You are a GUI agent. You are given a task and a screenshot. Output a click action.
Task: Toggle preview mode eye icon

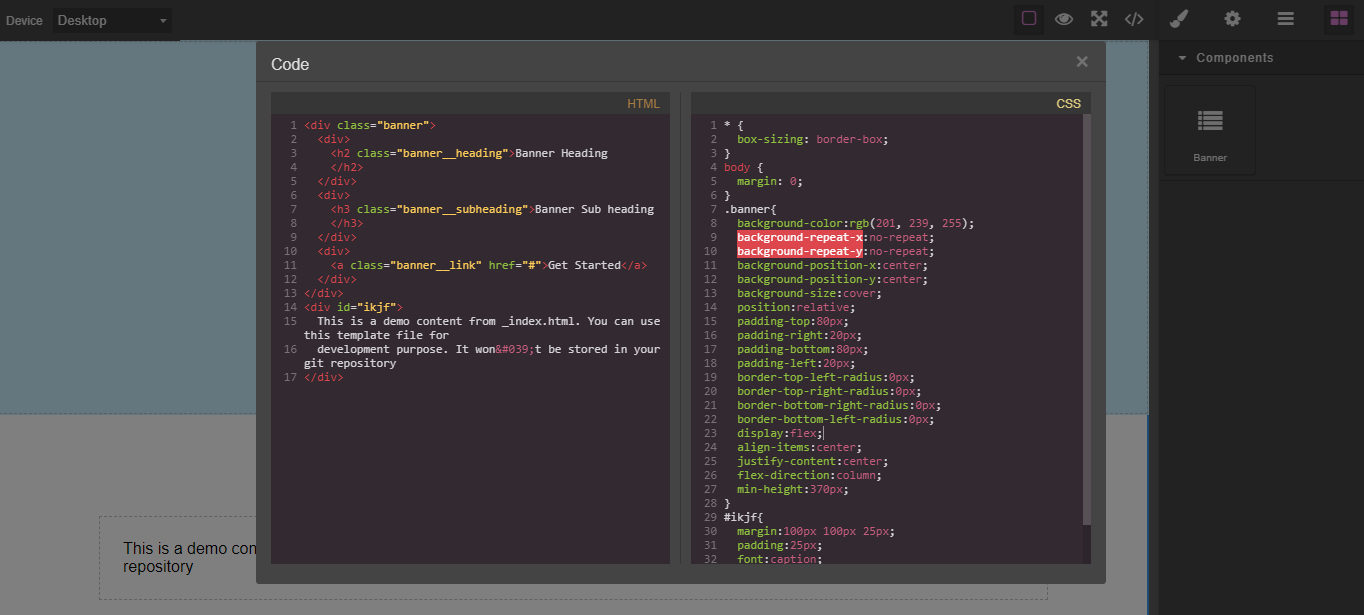[x=1063, y=18]
